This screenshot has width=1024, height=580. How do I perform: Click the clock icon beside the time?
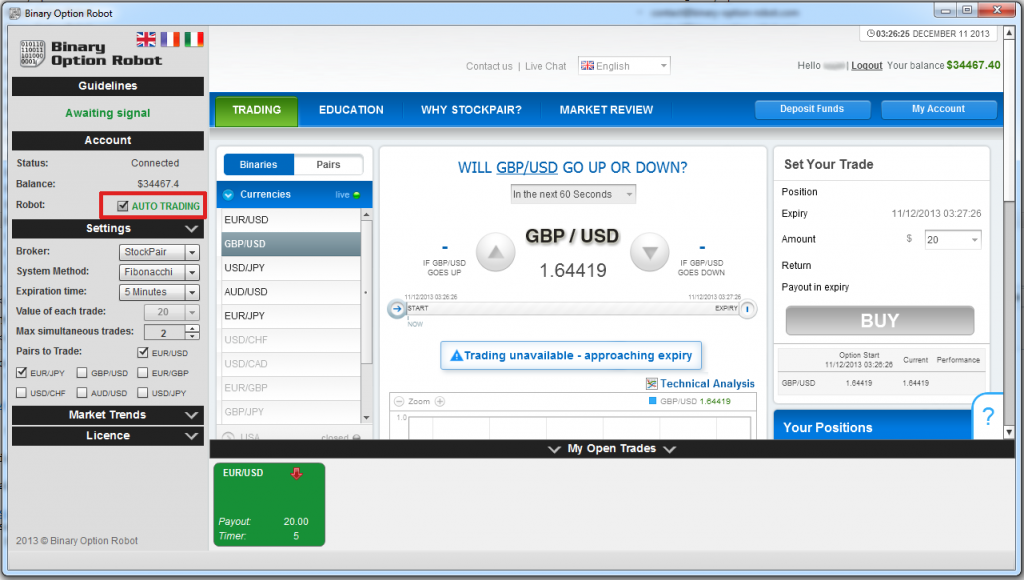tap(871, 33)
